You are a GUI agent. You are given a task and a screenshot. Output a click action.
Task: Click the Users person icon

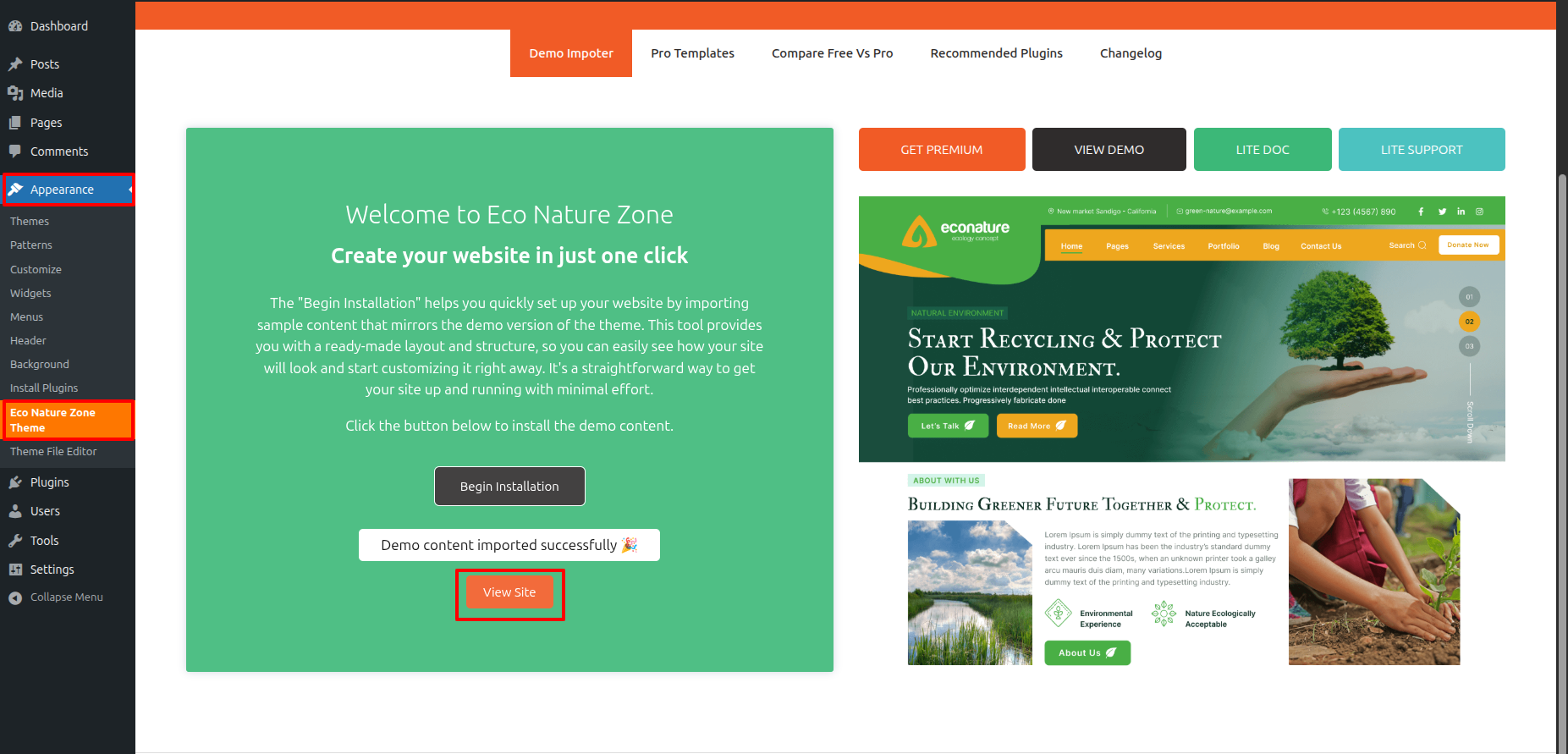pyautogui.click(x=15, y=511)
